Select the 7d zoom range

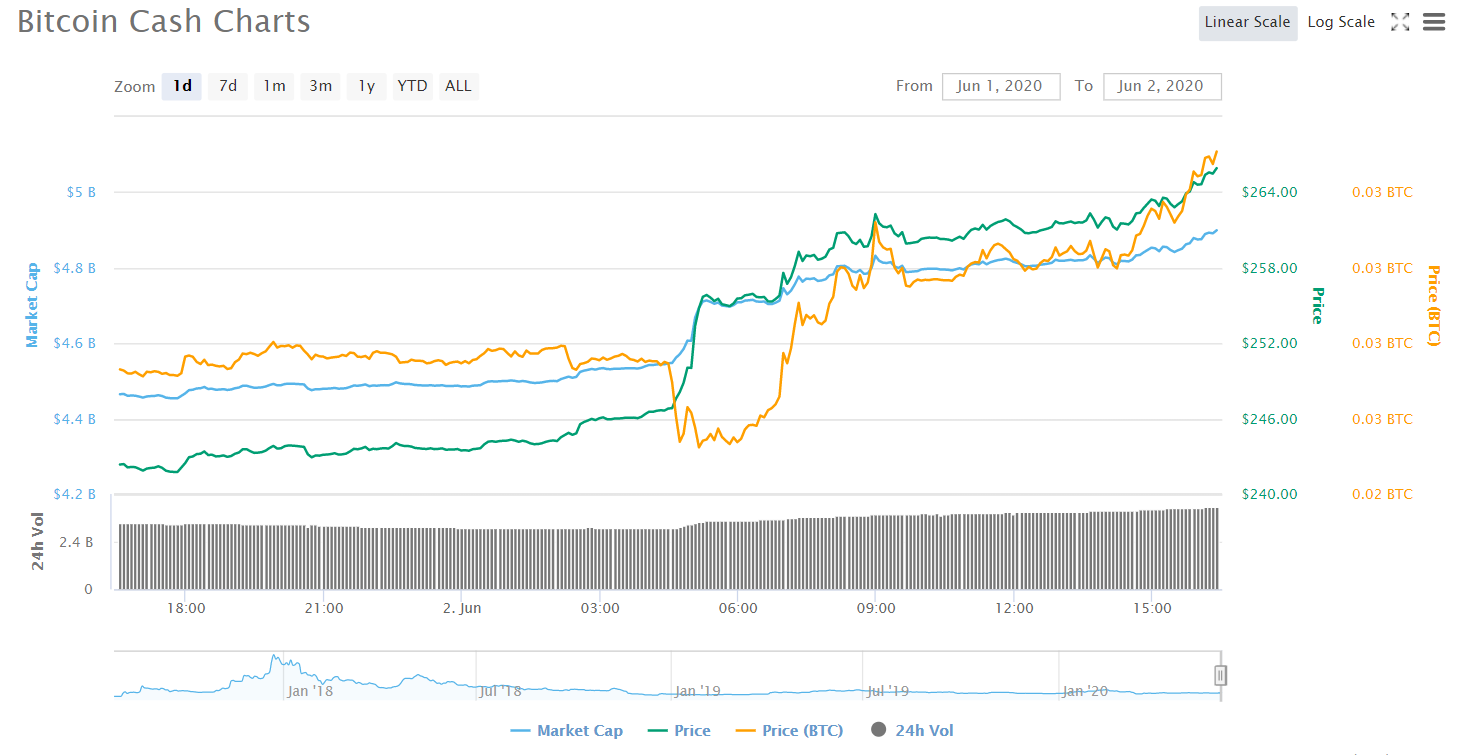228,86
